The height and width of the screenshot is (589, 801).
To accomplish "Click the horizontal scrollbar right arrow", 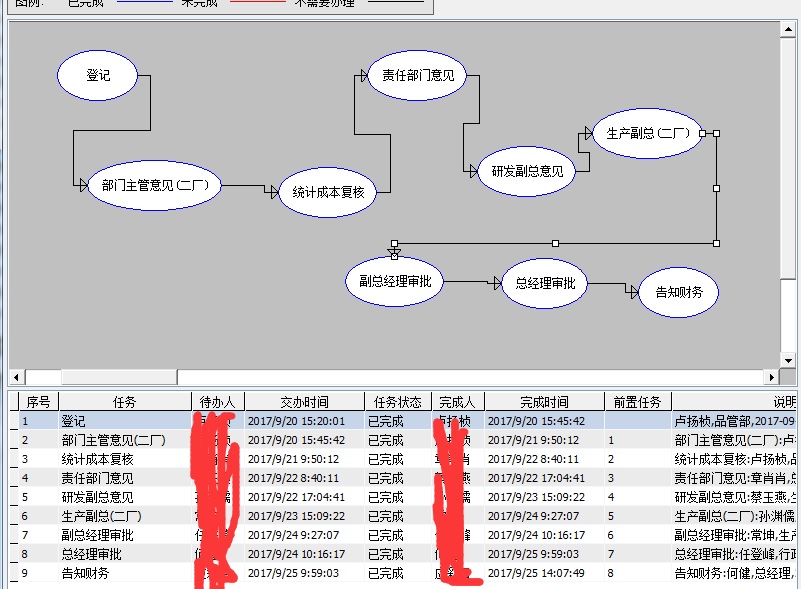I will pyautogui.click(x=771, y=377).
